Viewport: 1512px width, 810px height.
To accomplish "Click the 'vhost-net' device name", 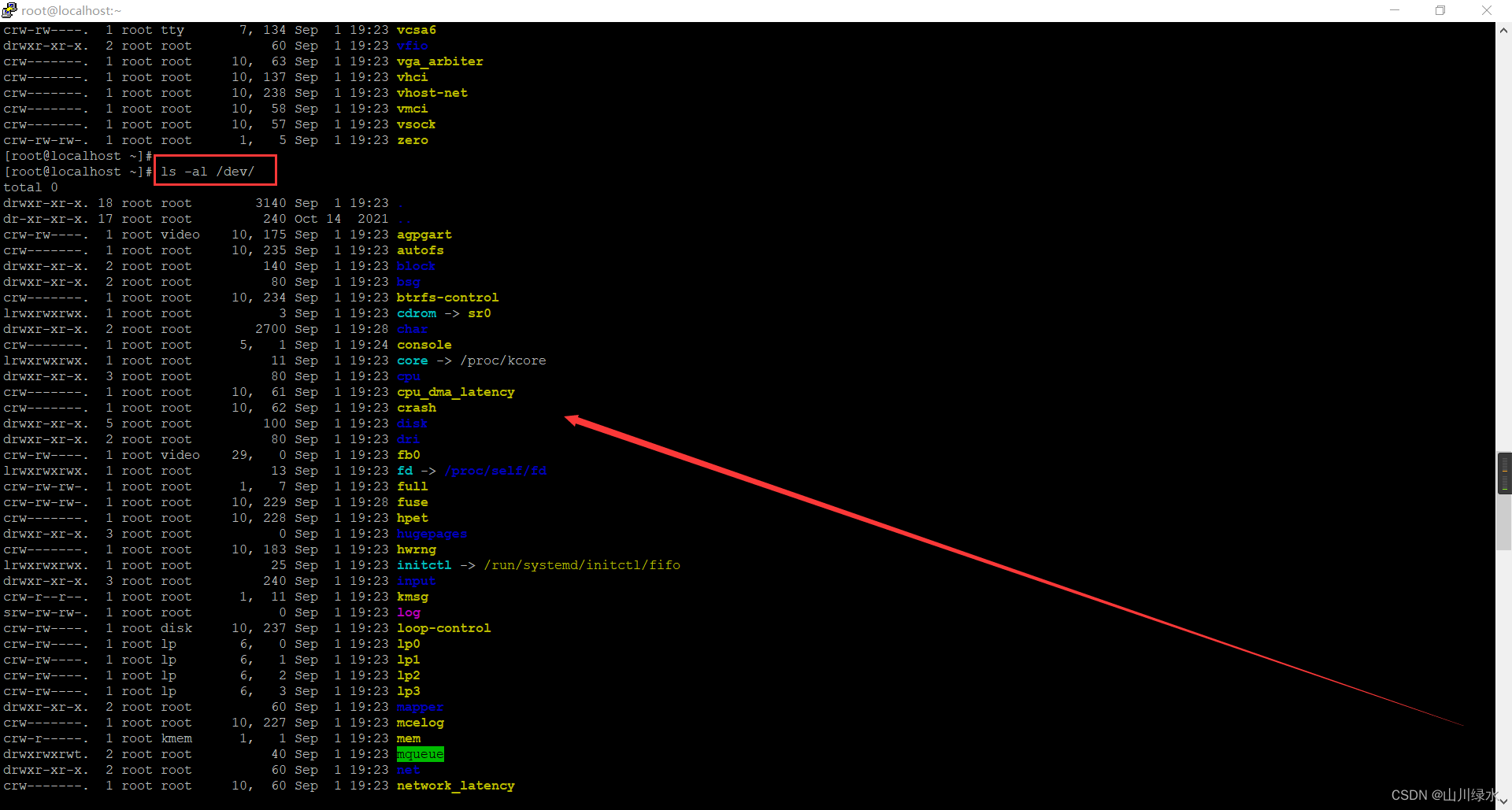I will tap(432, 93).
